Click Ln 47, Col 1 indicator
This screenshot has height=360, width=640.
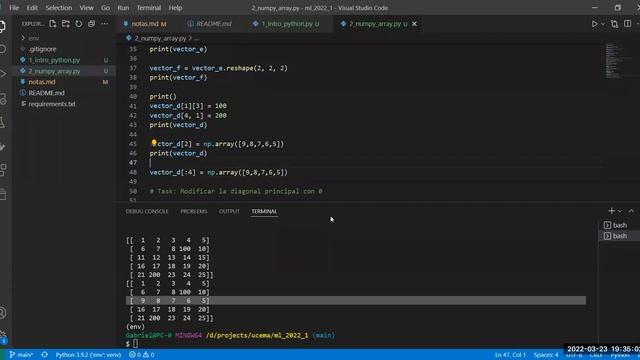[x=510, y=355]
